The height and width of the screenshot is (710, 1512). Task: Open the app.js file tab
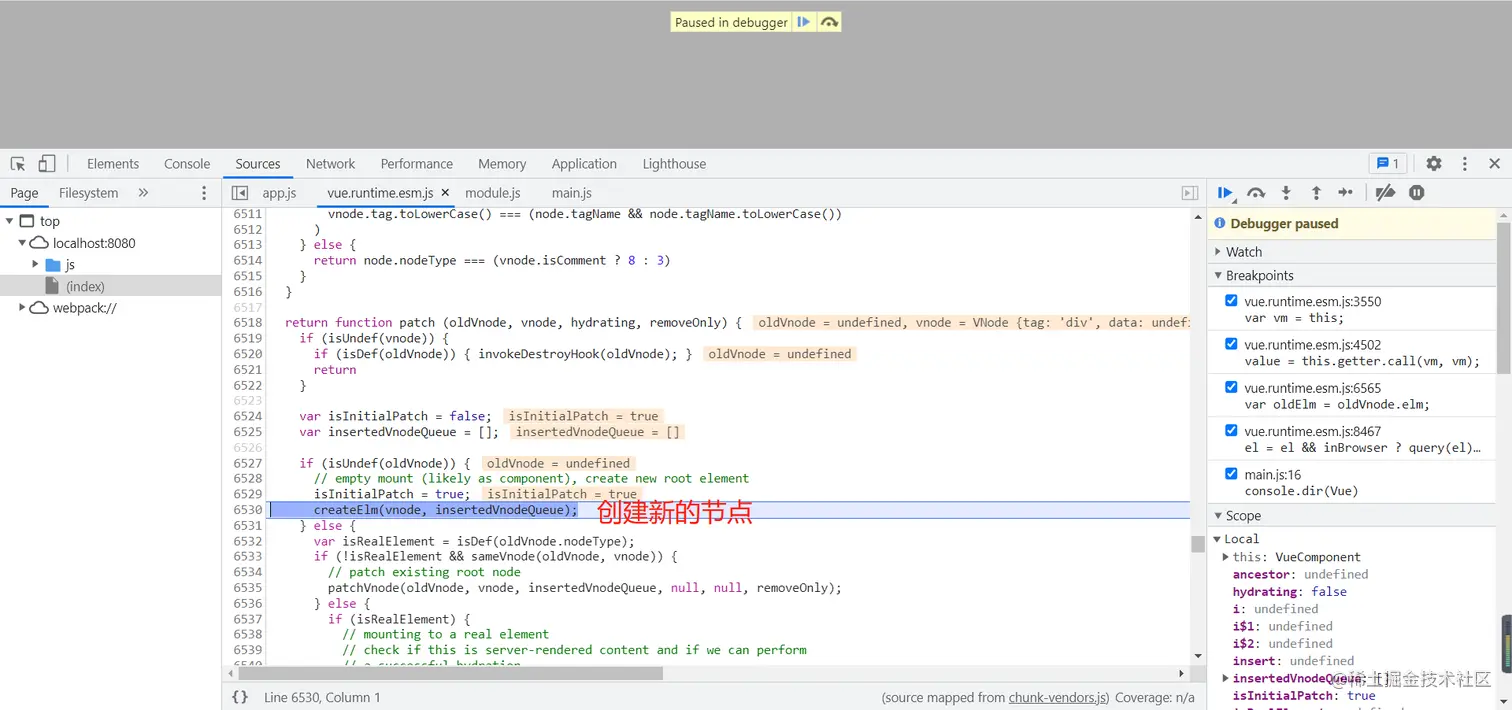pyautogui.click(x=279, y=193)
